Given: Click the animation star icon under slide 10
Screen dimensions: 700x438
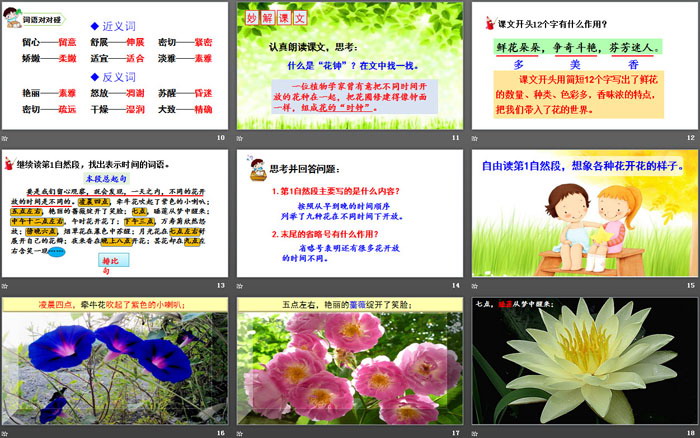Looking at the screenshot, I should [5, 138].
